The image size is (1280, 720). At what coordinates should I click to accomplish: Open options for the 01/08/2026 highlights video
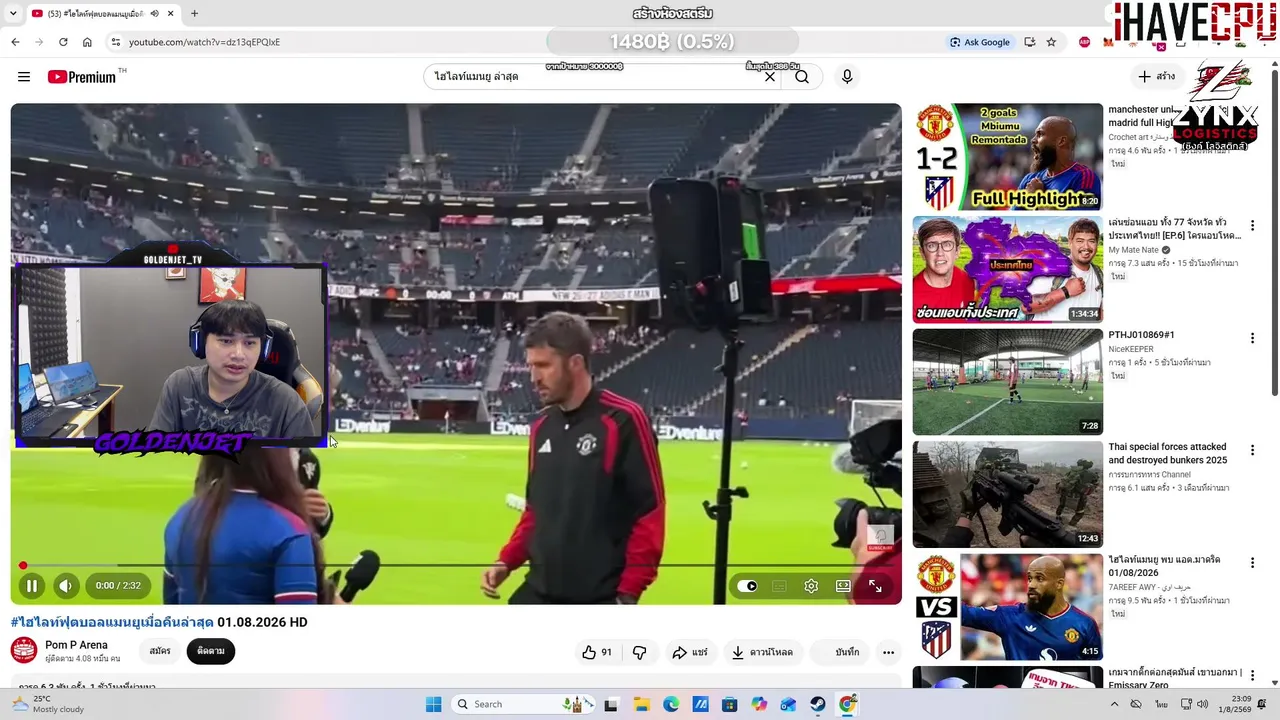tap(1252, 563)
